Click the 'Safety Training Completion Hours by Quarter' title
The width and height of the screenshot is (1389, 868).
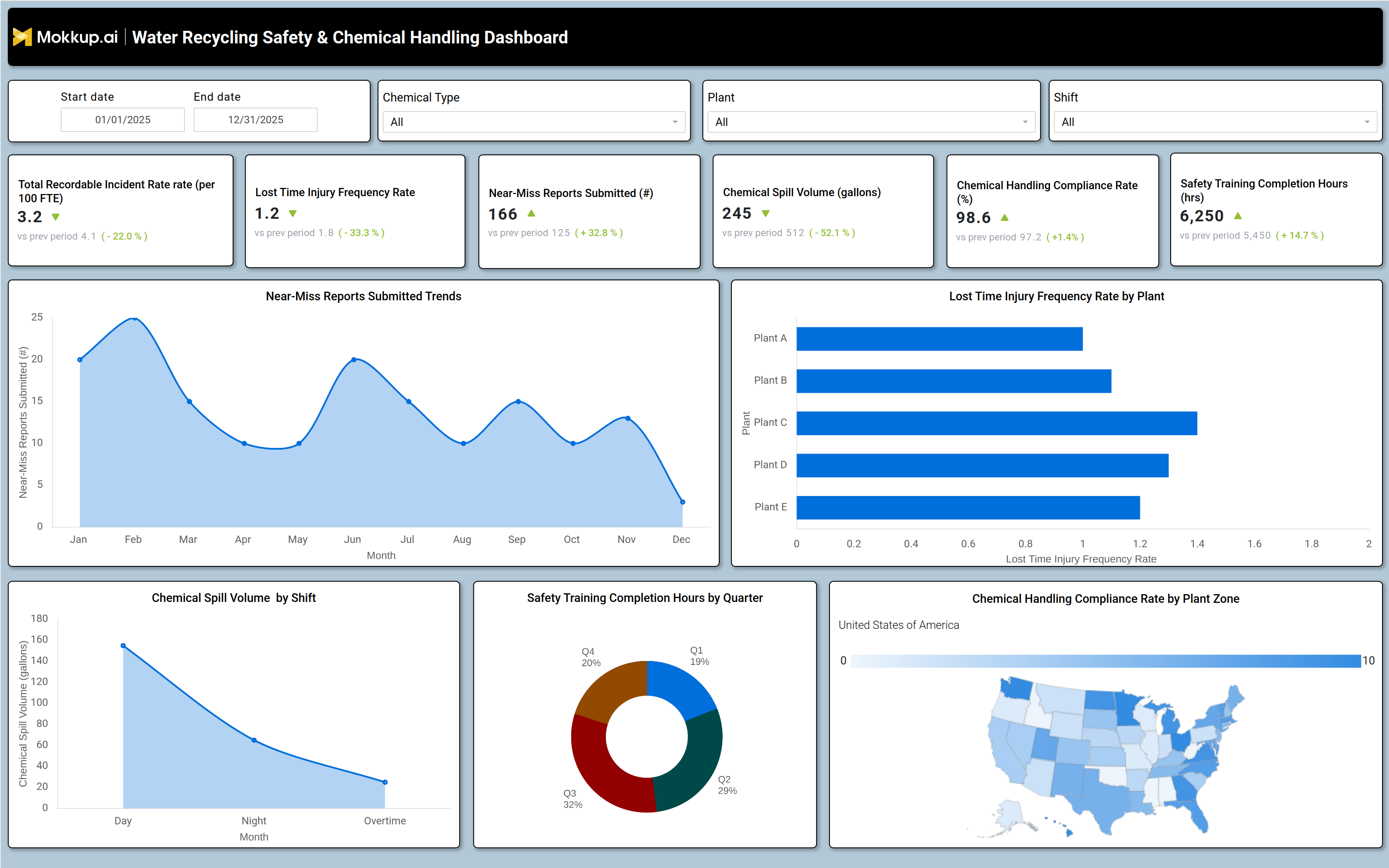[645, 598]
